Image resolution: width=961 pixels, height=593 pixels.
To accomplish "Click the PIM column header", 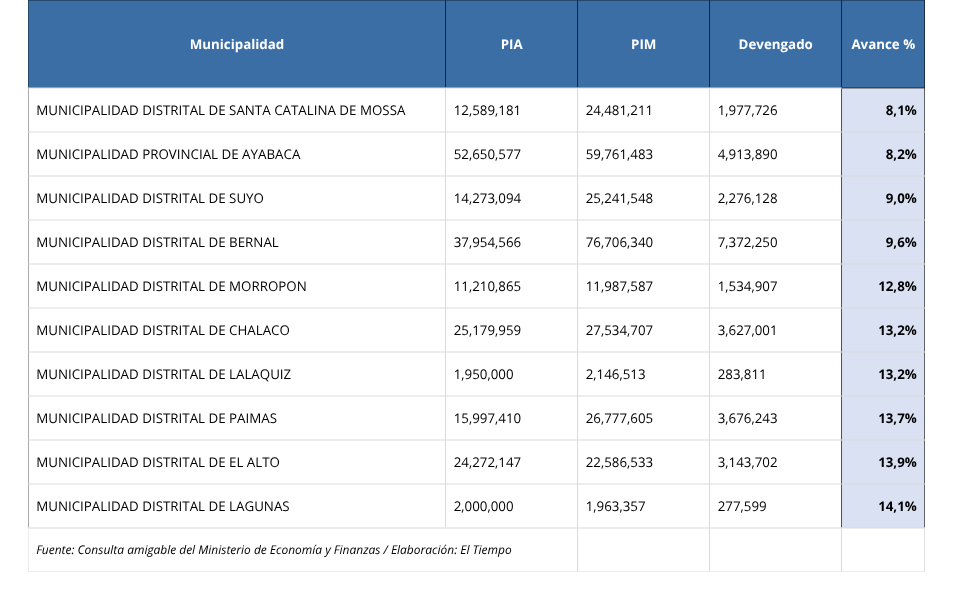I will (x=643, y=43).
